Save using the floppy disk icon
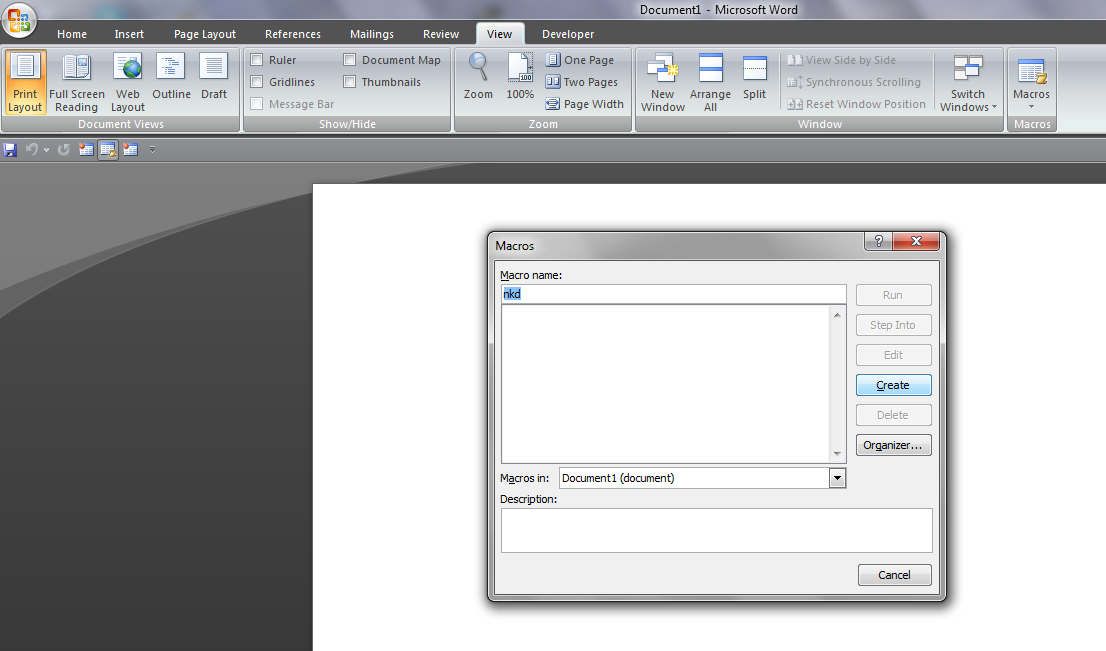The width and height of the screenshot is (1106, 651). click(10, 150)
